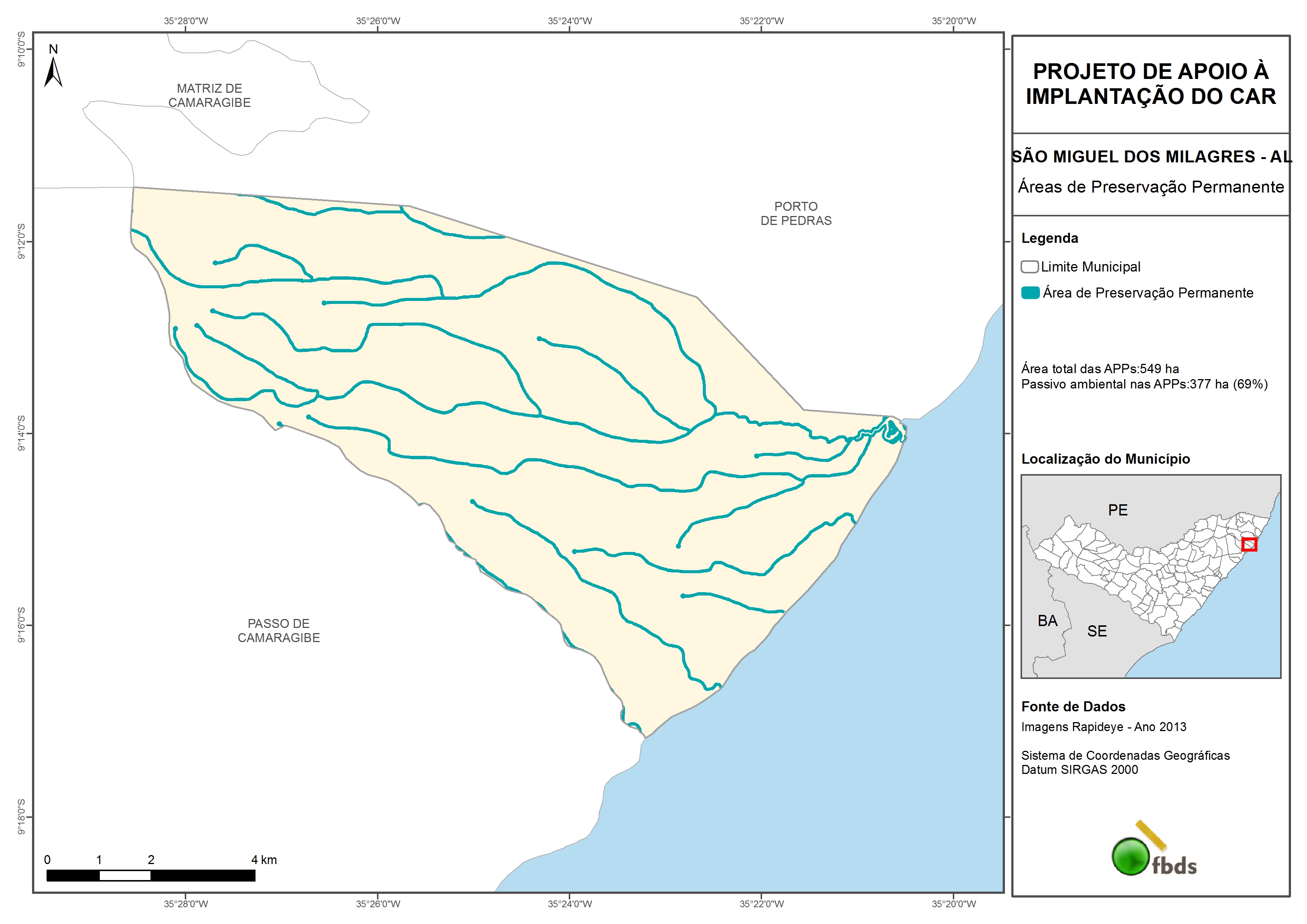This screenshot has width=1307, height=924.
Task: Click the 9°14'0"S latitude label
Action: pos(21,433)
